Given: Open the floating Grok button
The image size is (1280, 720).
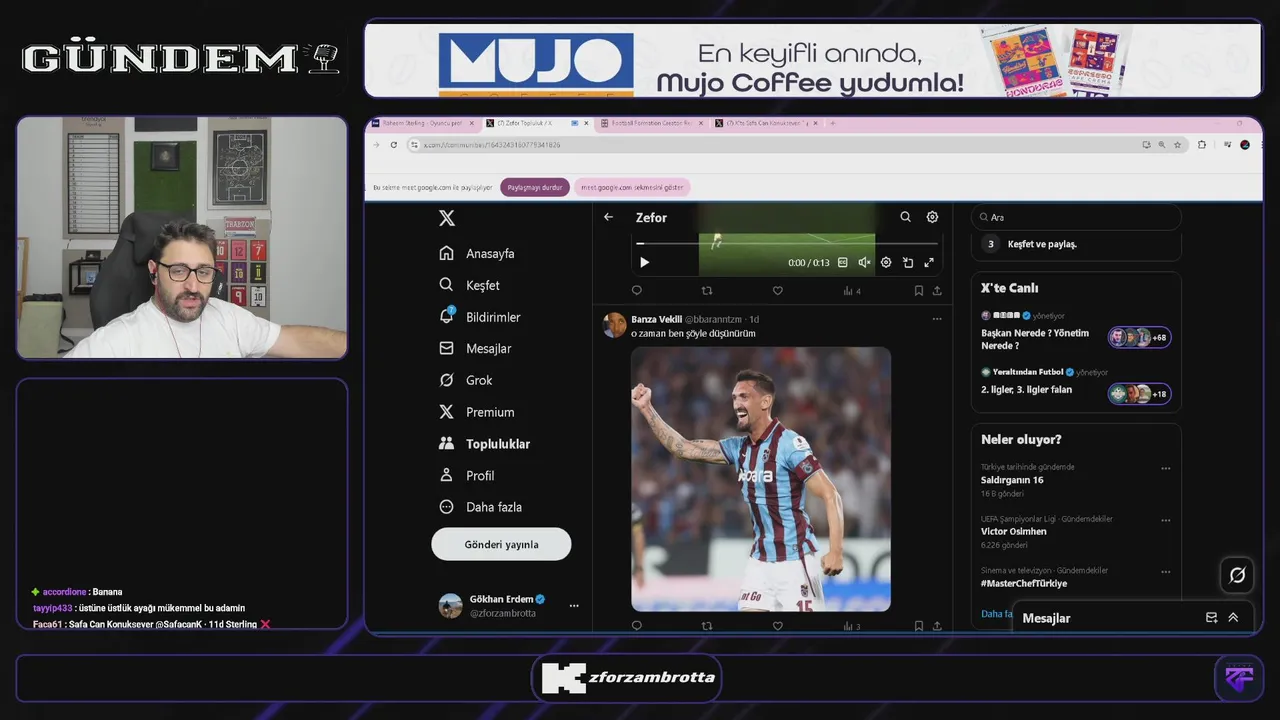Looking at the screenshot, I should (1237, 575).
